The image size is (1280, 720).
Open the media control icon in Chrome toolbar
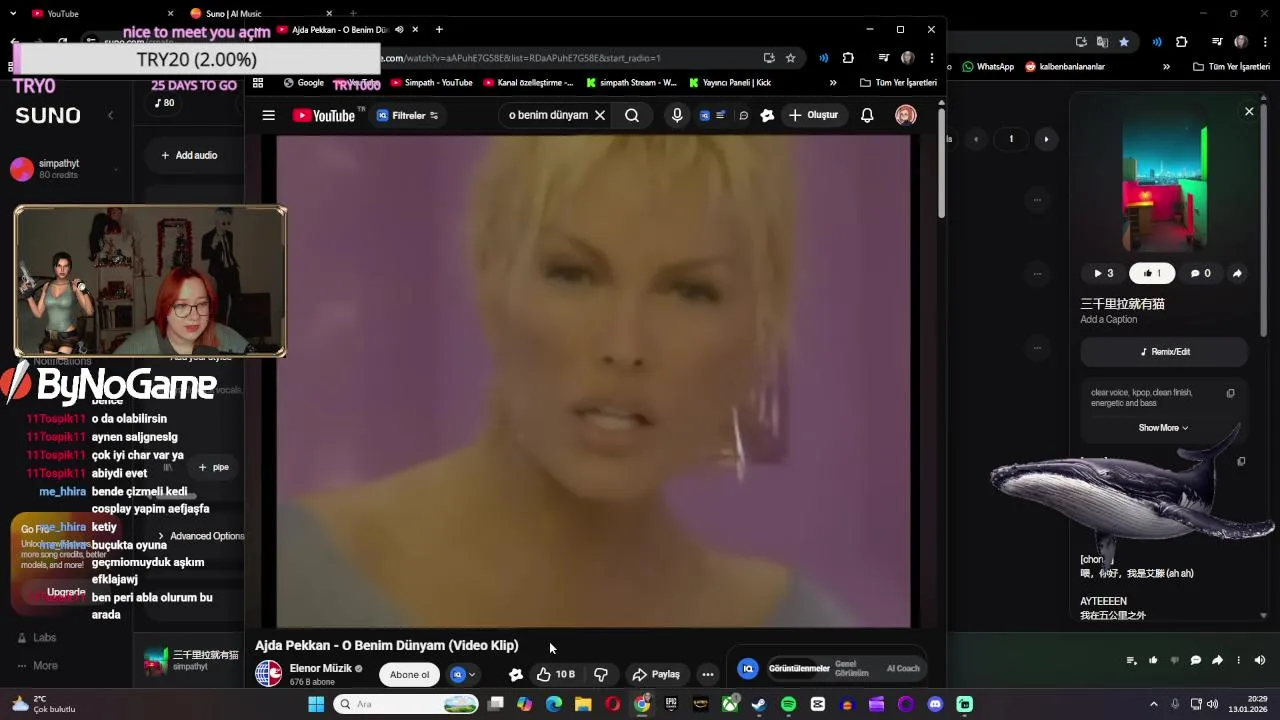coord(884,58)
